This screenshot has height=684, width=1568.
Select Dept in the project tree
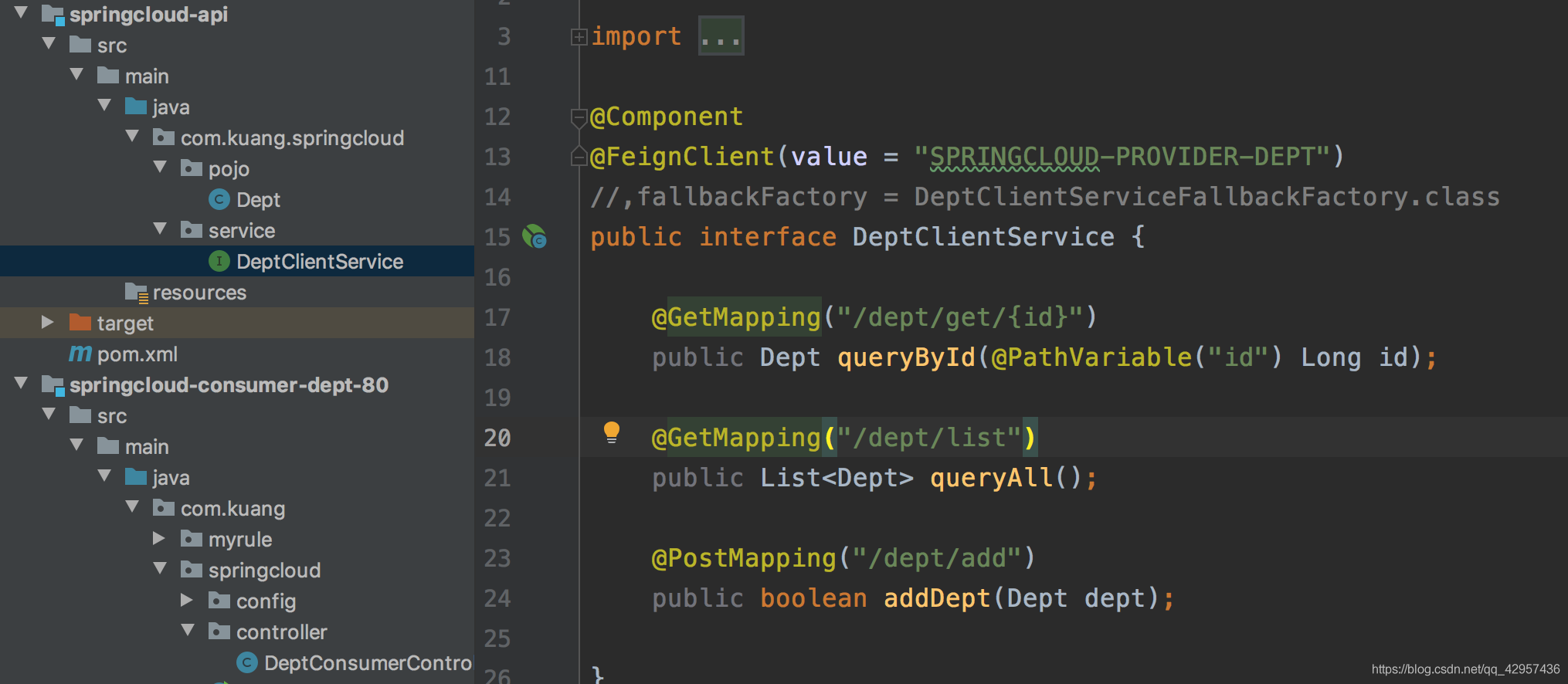(258, 200)
